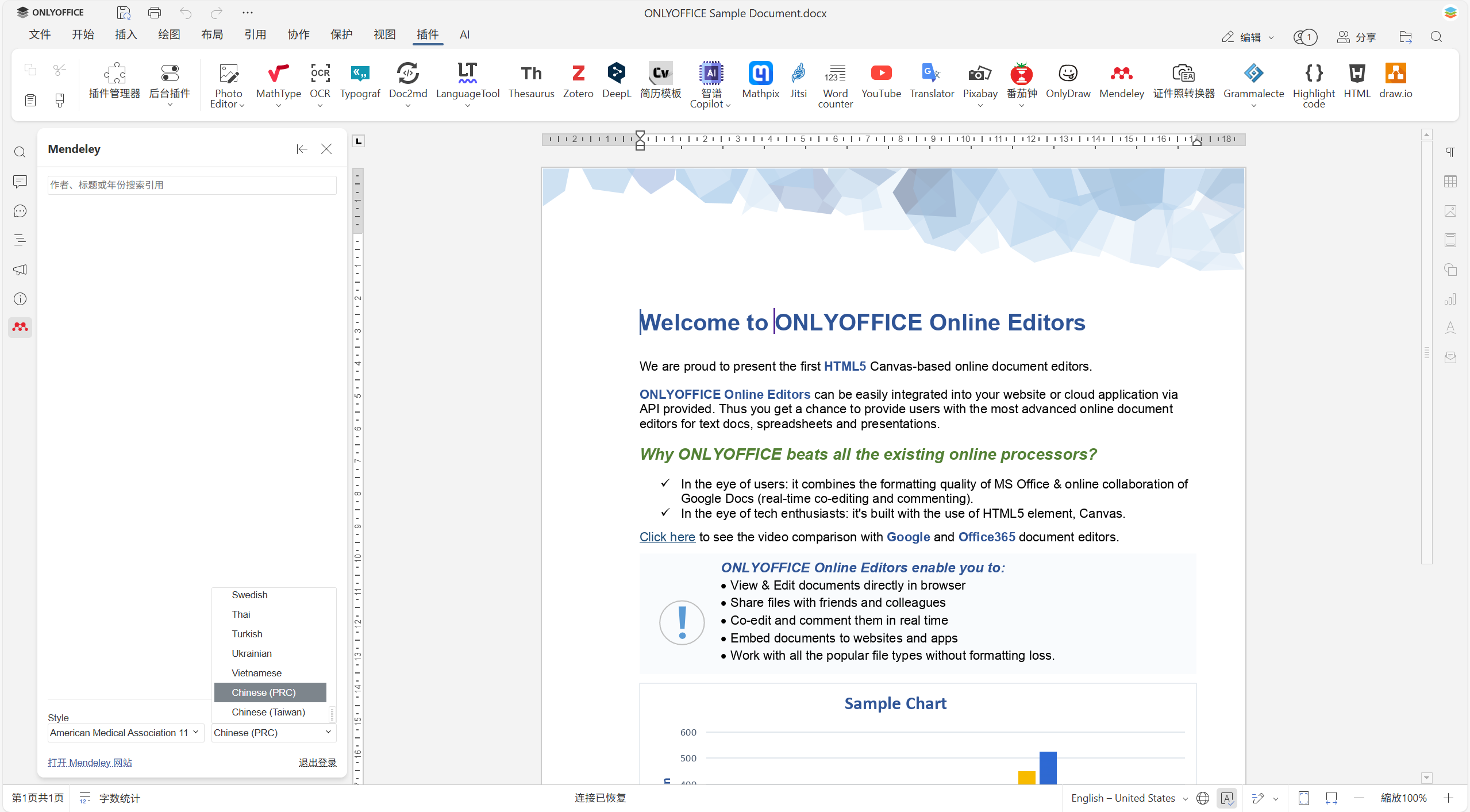This screenshot has height=812, width=1470.
Task: Open the 智谱 Copilot AI plugin
Action: click(711, 85)
